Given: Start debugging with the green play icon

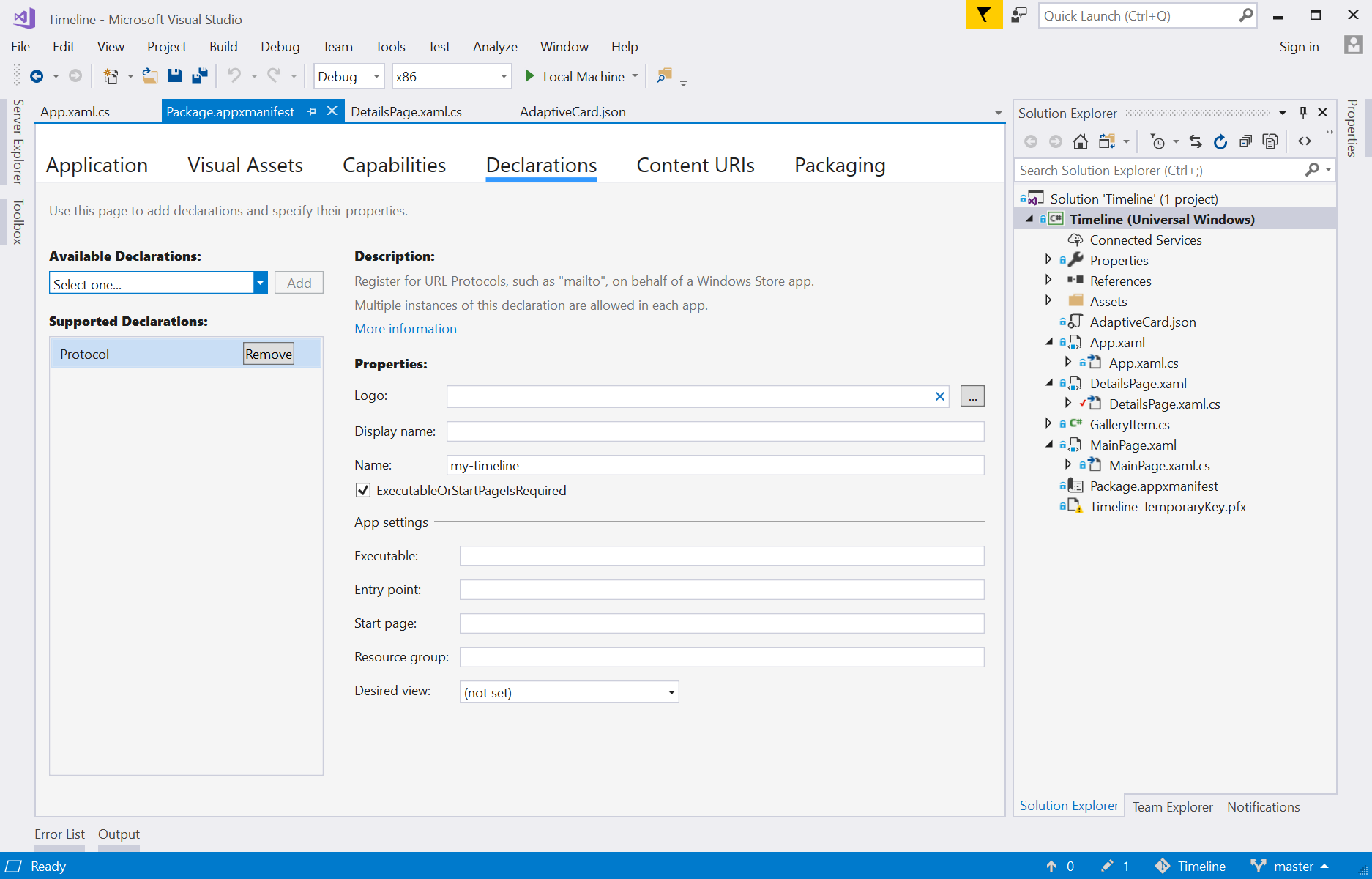Looking at the screenshot, I should (x=529, y=76).
